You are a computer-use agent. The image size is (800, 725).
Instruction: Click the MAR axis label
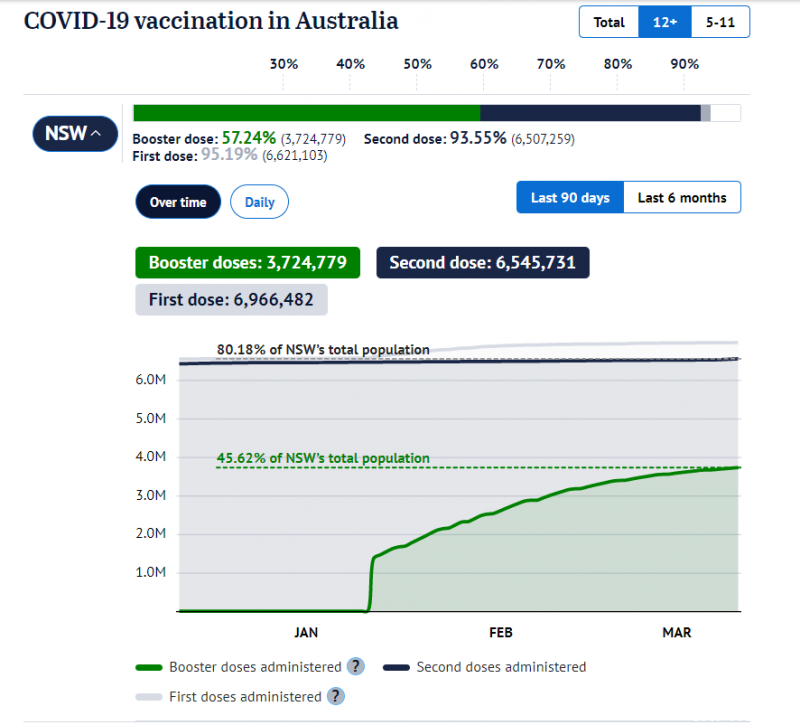pos(677,633)
